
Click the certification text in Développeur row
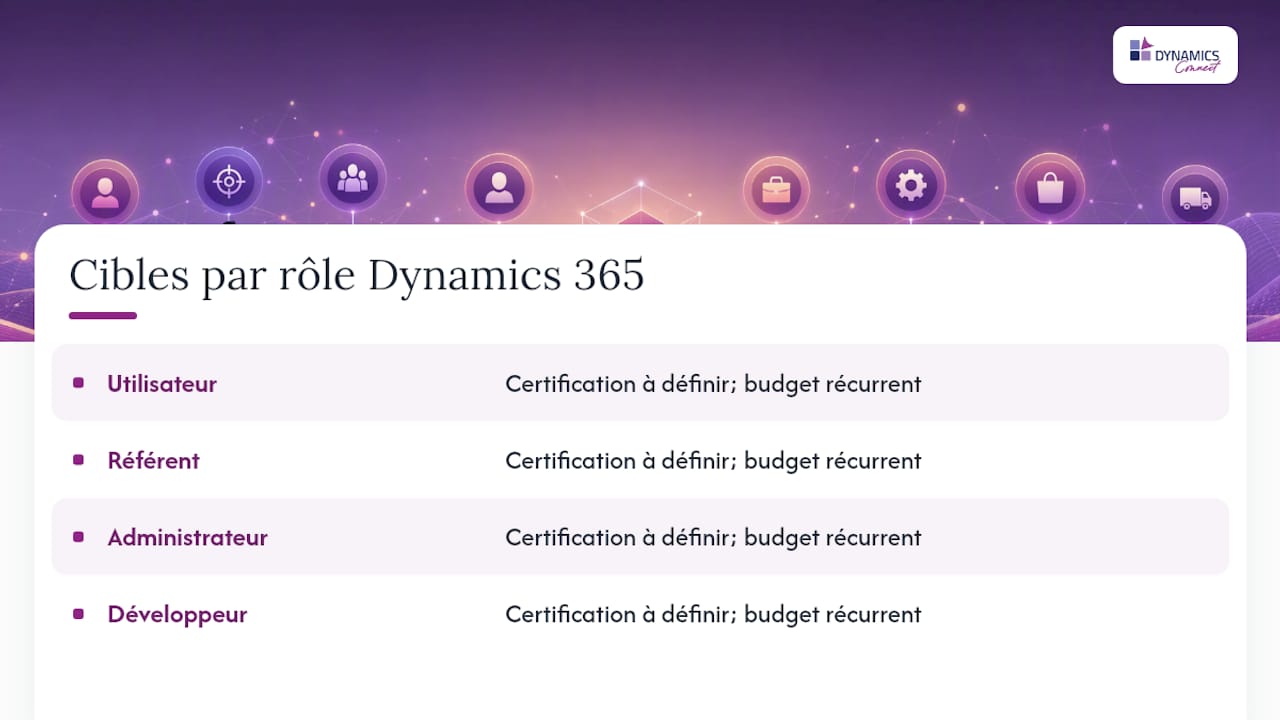[713, 614]
